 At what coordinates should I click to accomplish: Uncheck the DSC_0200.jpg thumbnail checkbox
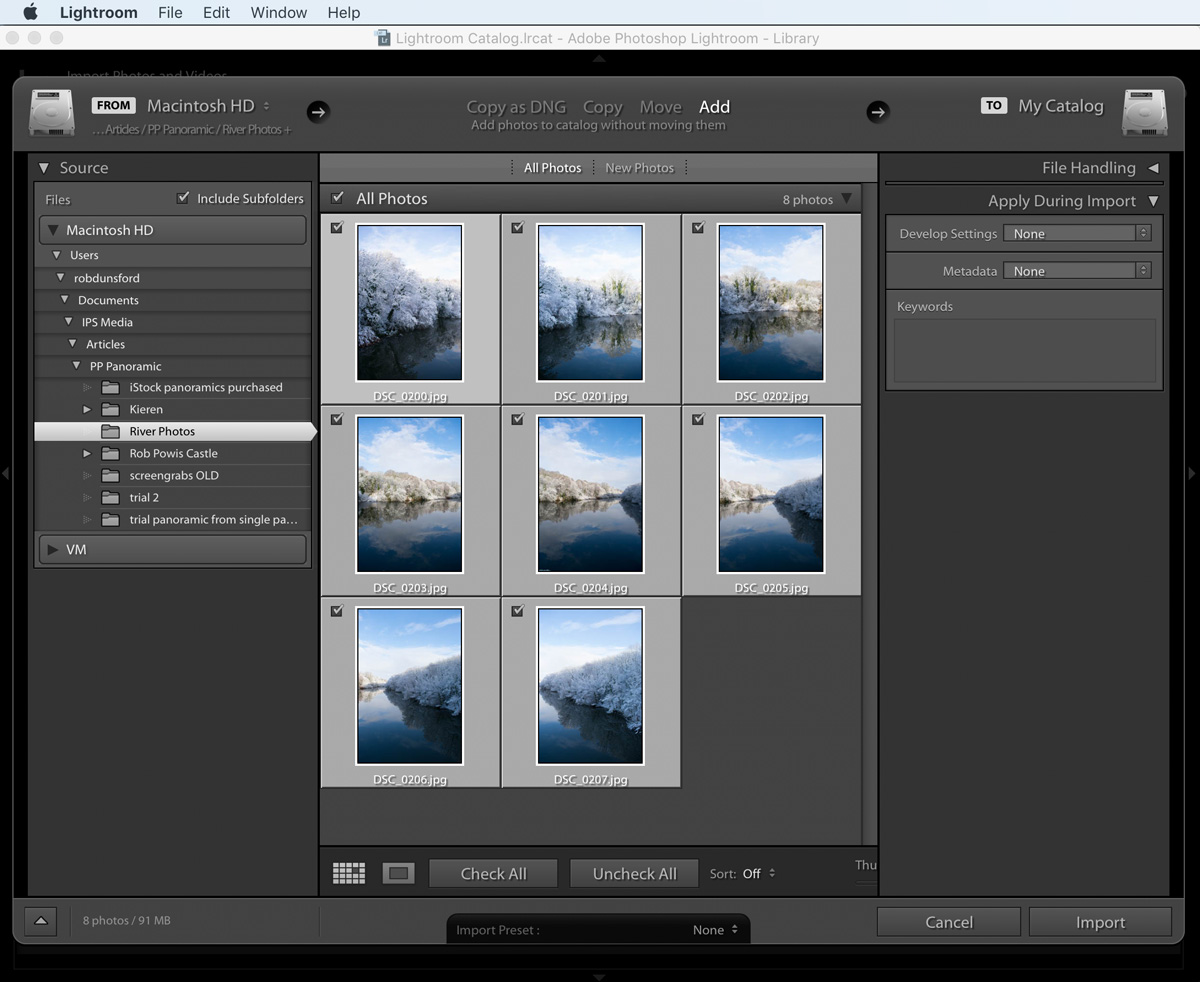point(336,227)
